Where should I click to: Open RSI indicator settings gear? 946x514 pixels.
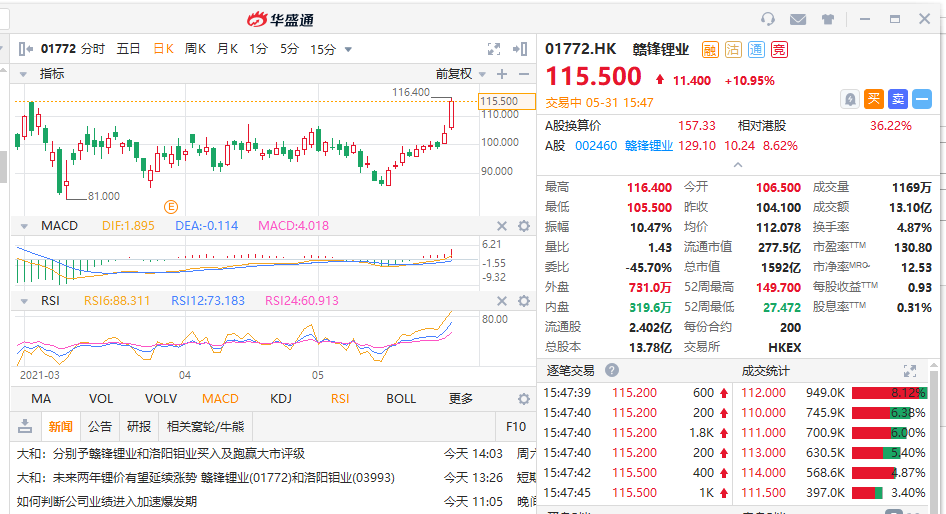(x=524, y=301)
